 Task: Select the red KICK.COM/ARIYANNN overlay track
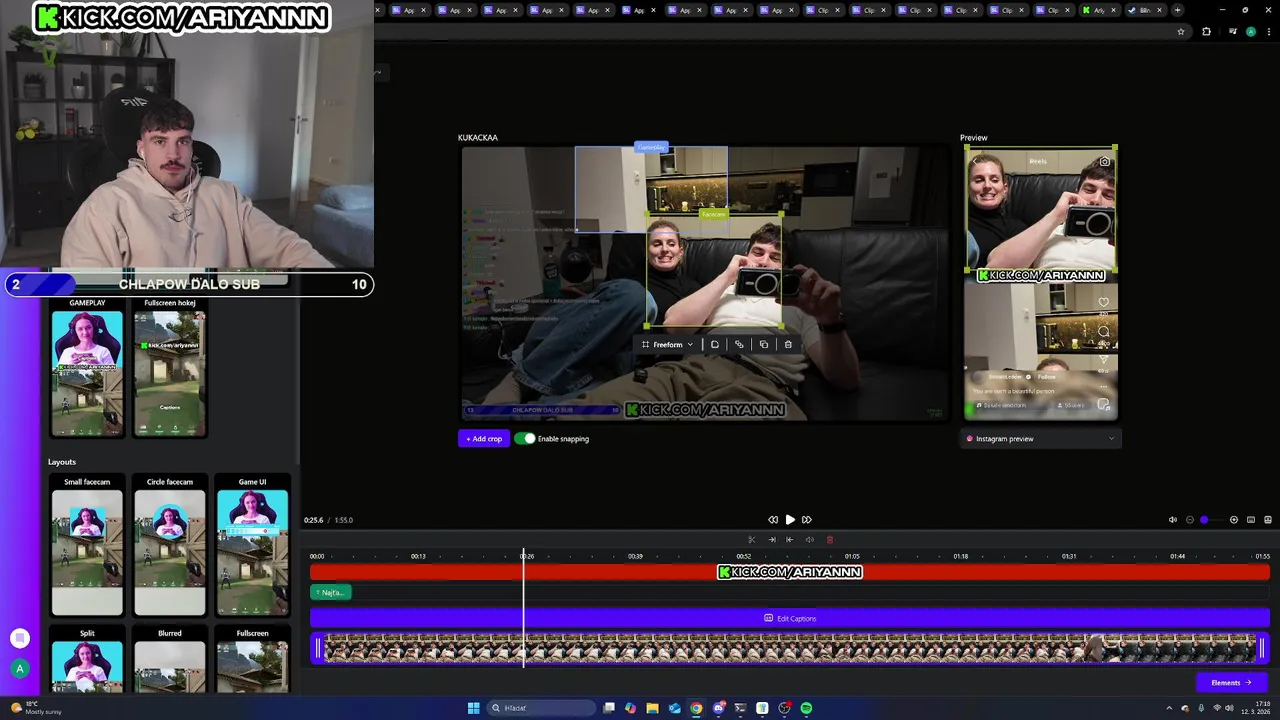tap(790, 572)
